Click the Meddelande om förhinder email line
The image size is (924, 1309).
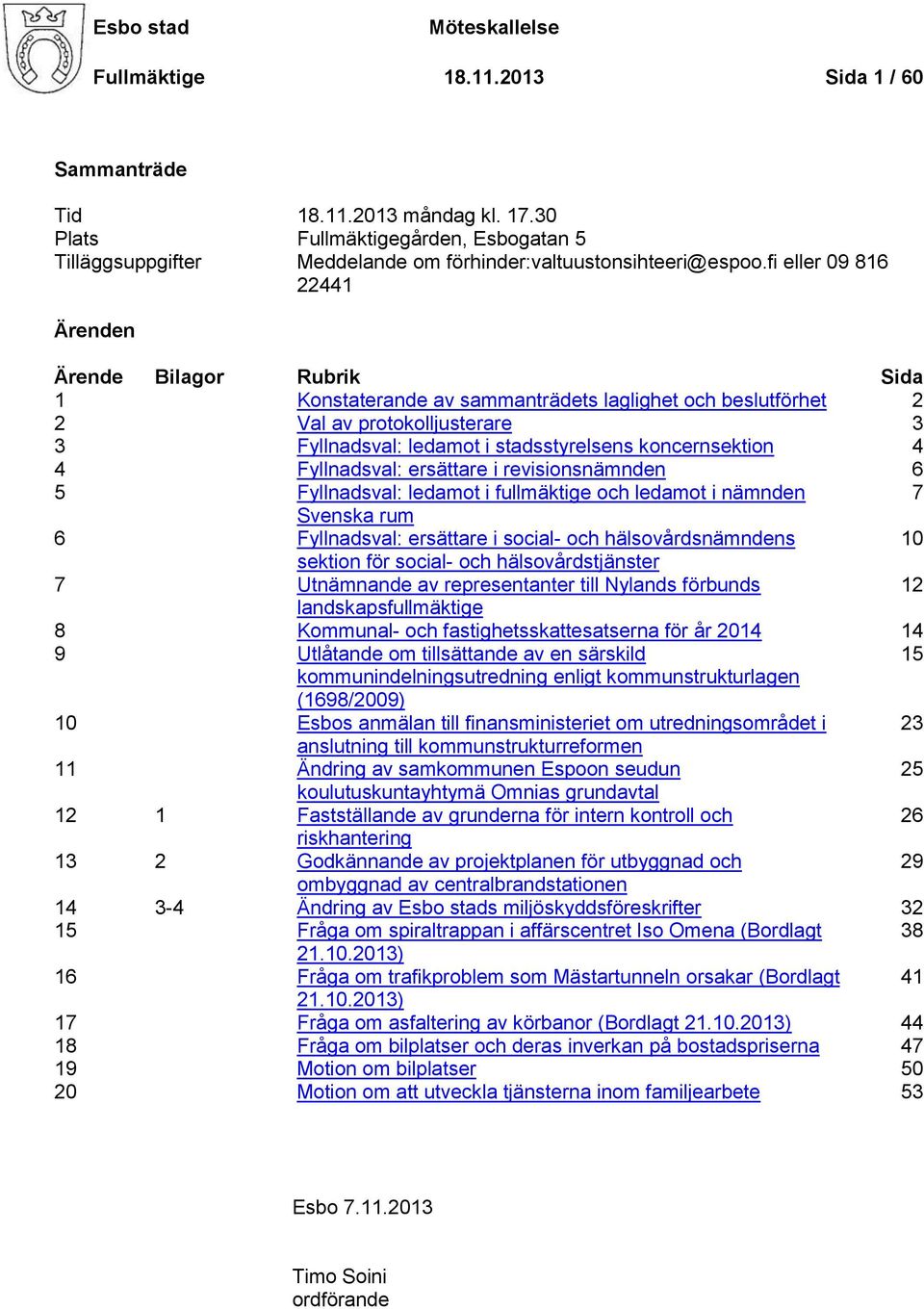coord(592,262)
